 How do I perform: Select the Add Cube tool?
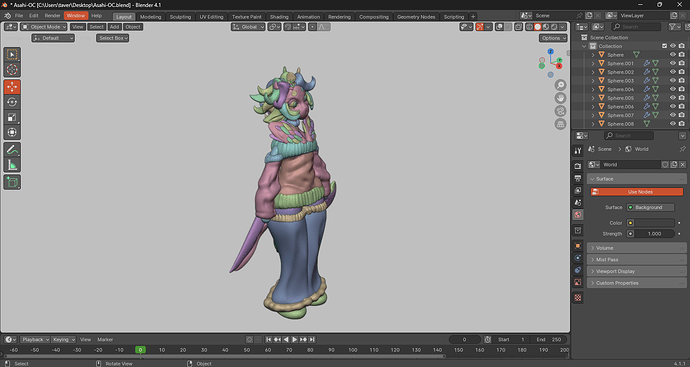point(12,182)
